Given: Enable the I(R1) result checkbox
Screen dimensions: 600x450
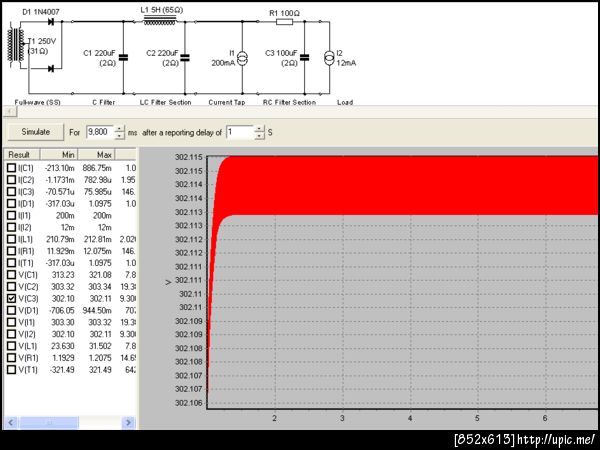Looking at the screenshot, I should click(11, 251).
